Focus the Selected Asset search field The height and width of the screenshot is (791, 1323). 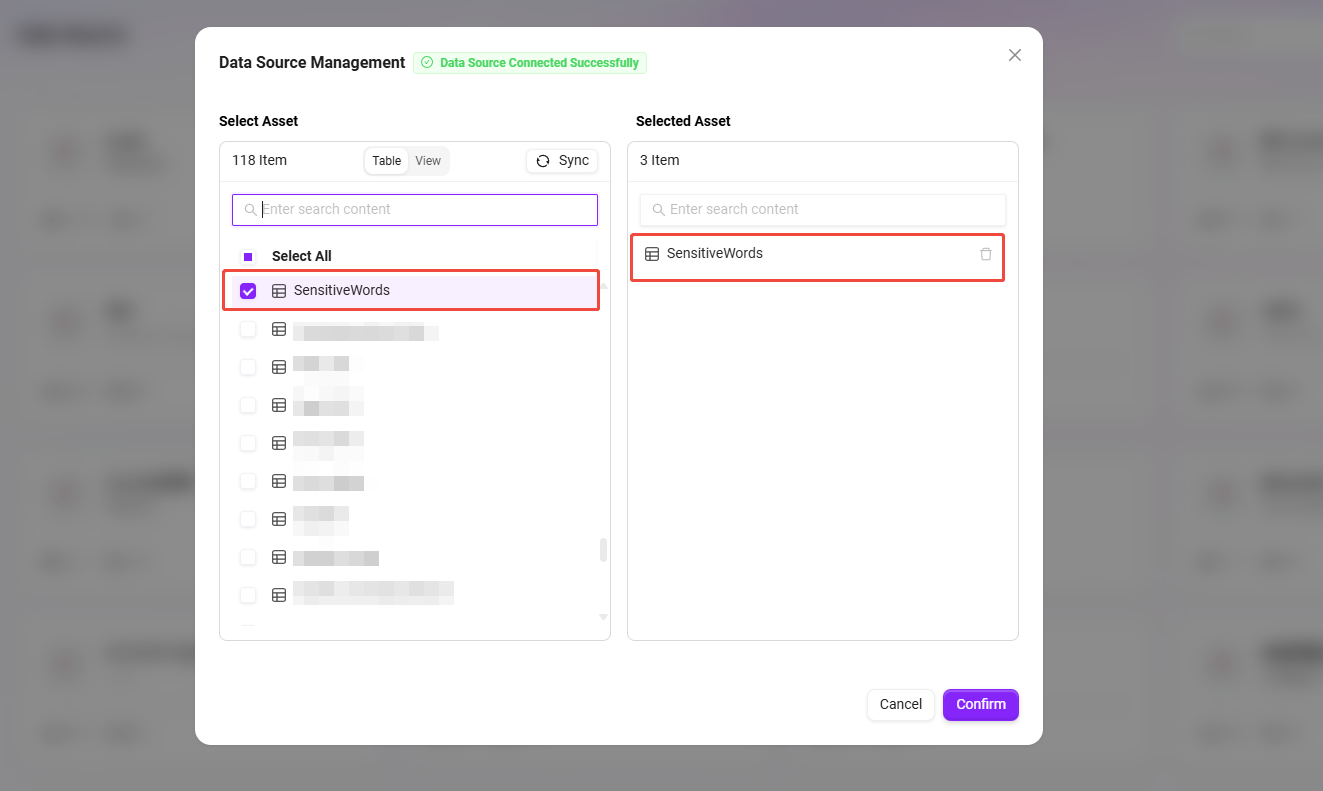(x=830, y=210)
